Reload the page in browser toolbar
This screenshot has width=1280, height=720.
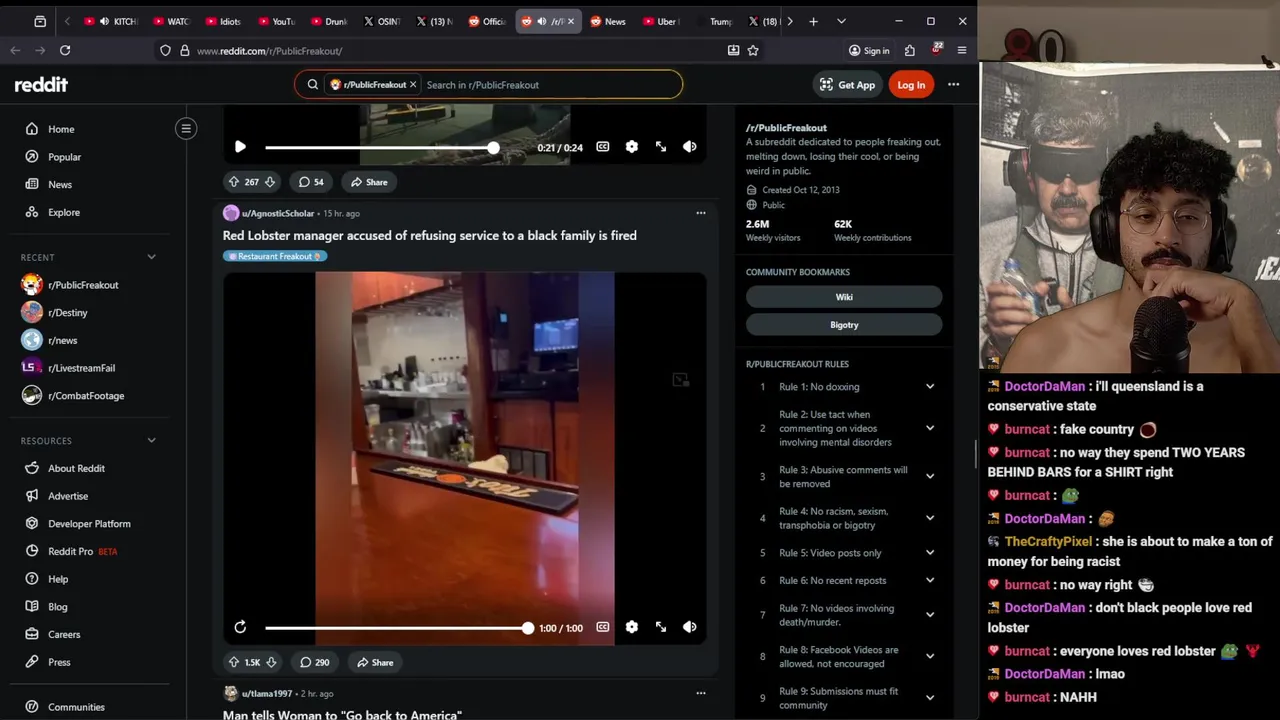pos(65,50)
